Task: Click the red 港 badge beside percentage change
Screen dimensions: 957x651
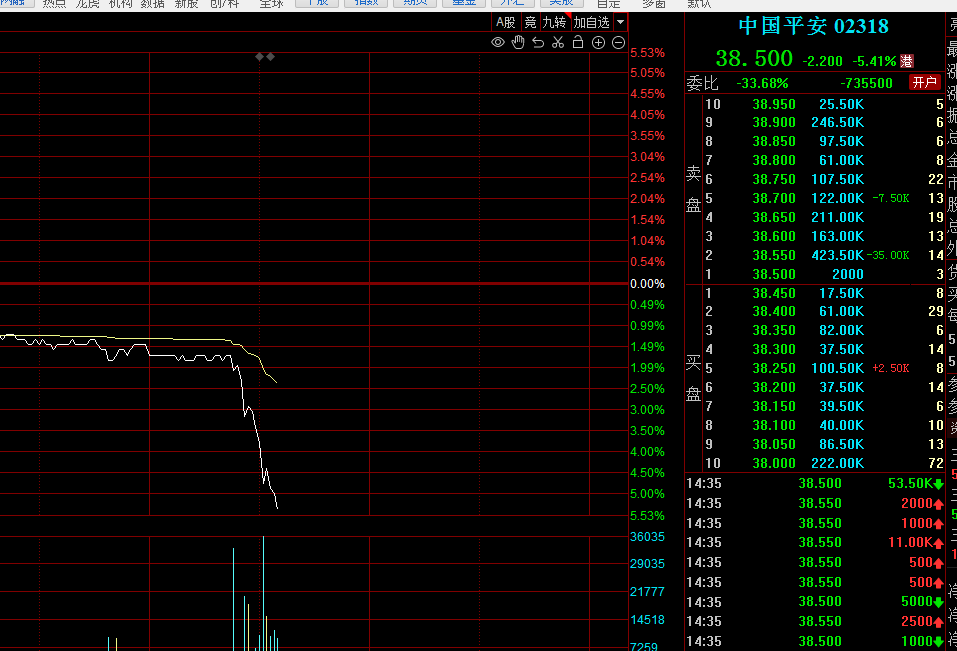Action: coord(907,61)
